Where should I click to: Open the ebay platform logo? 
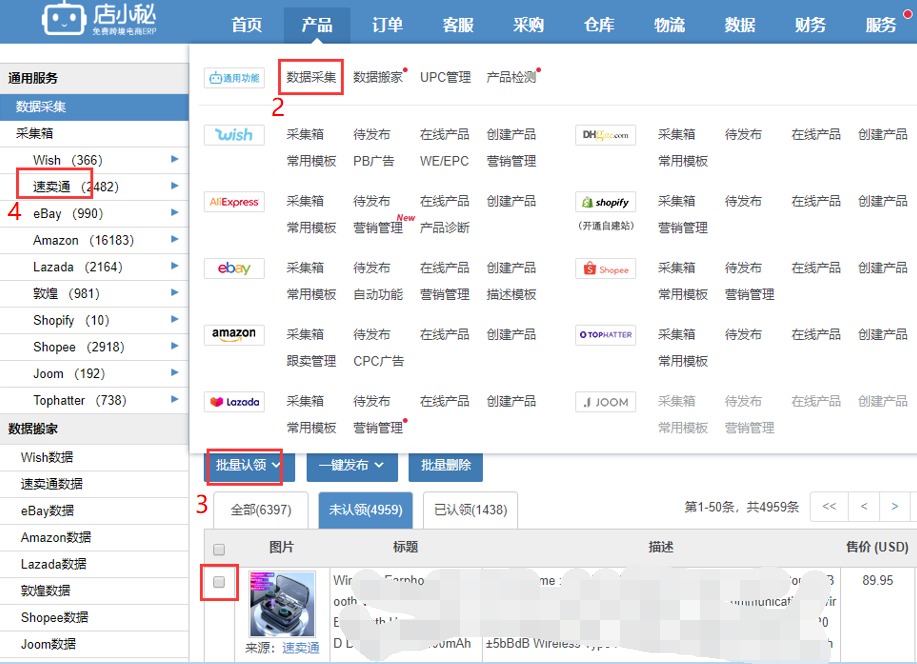tap(234, 269)
